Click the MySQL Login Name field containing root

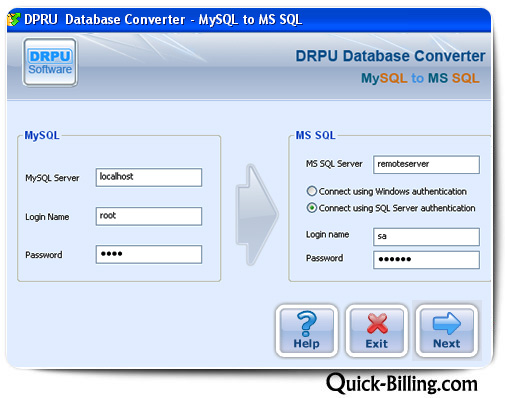(149, 216)
